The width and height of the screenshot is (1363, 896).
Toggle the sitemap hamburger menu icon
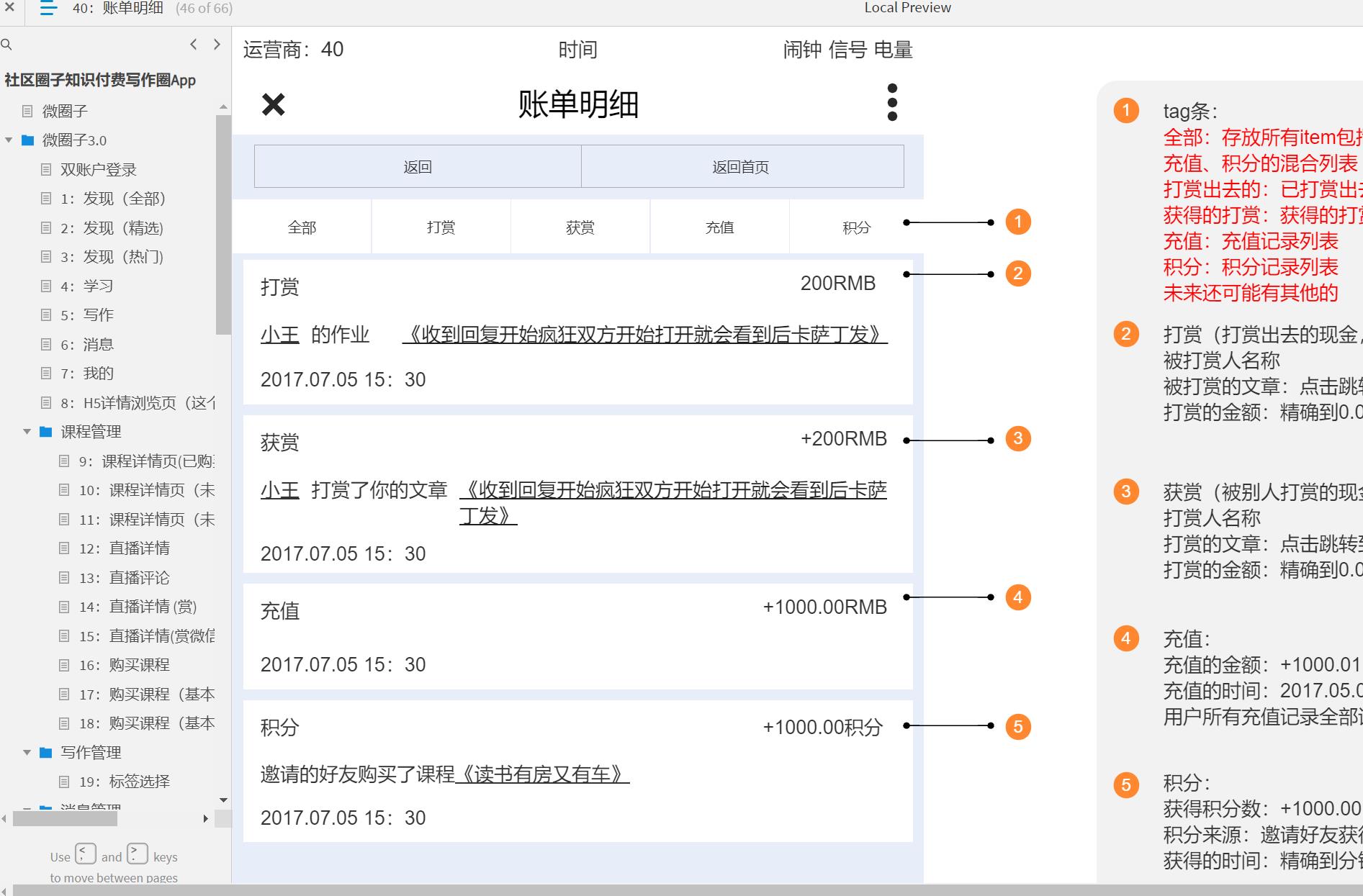(48, 9)
